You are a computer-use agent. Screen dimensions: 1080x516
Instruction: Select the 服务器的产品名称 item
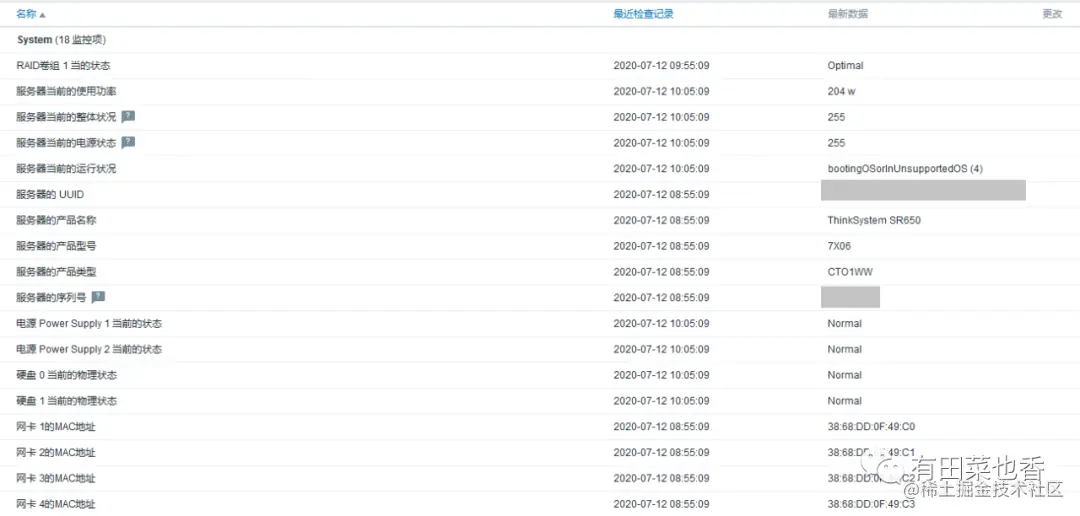click(x=56, y=220)
